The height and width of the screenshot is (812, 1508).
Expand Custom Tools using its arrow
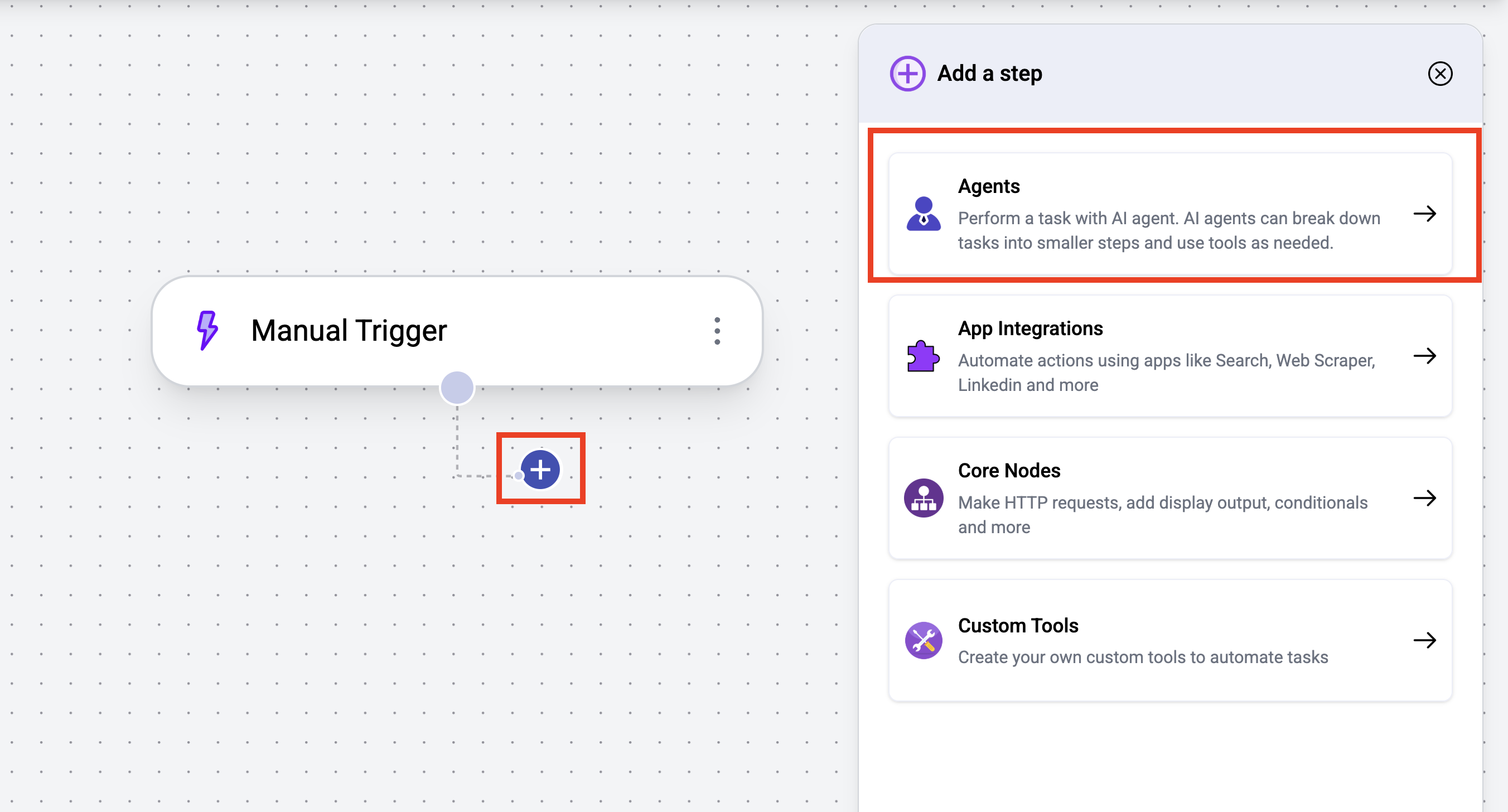(1424, 640)
